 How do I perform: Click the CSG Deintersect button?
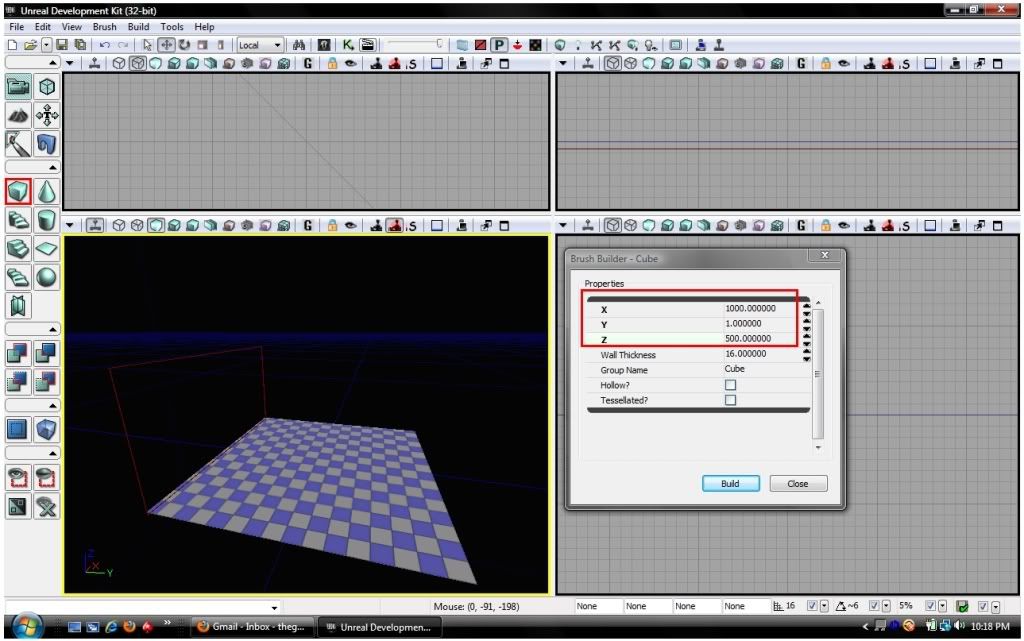[x=46, y=382]
